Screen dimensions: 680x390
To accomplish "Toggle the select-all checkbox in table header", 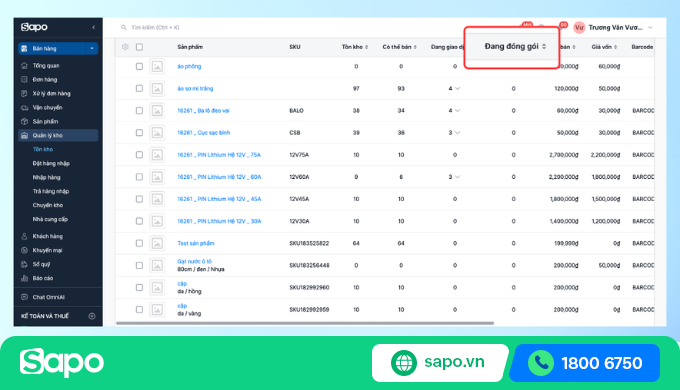I will (x=139, y=47).
